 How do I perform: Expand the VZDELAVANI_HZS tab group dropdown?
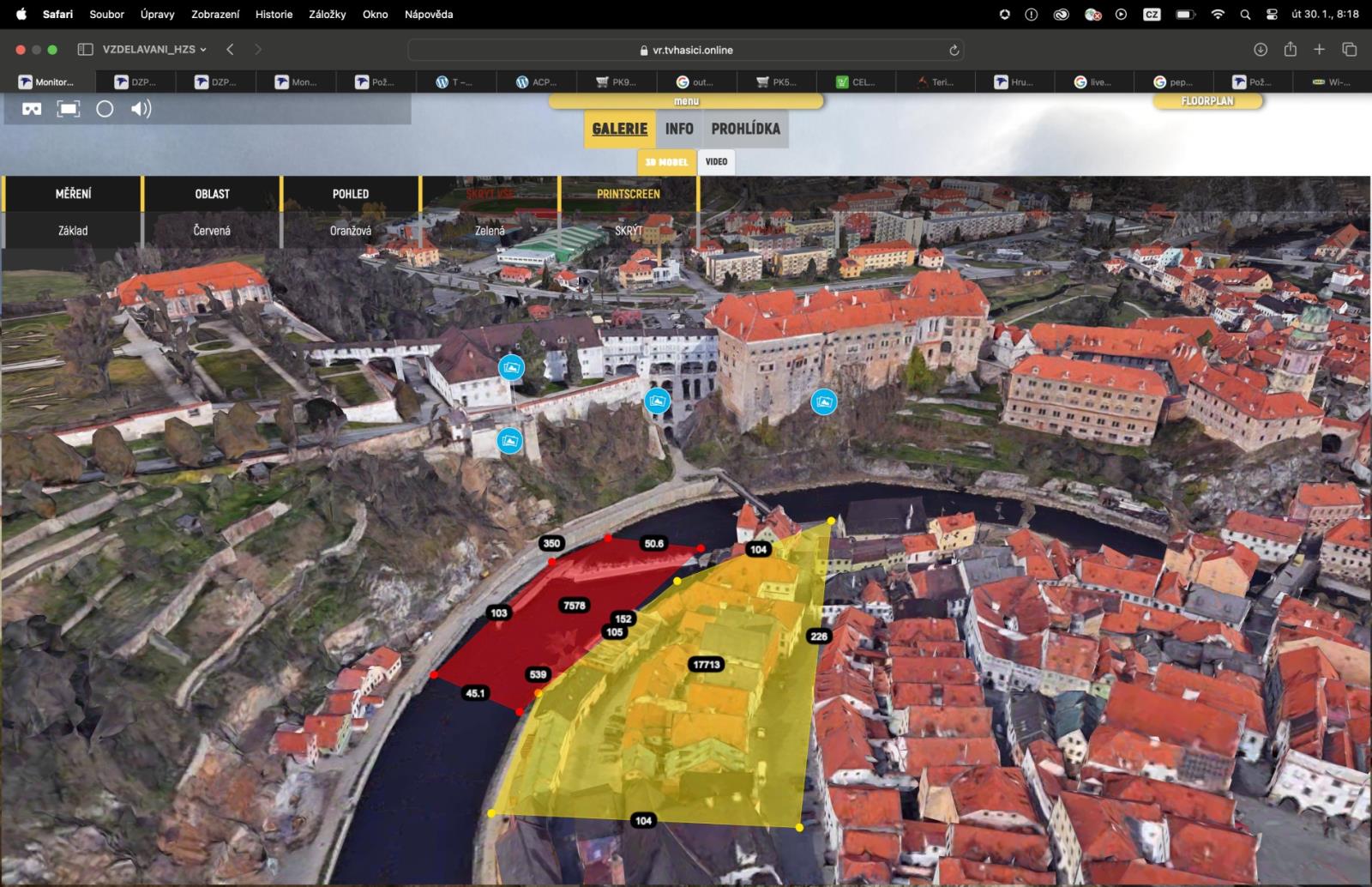click(x=154, y=50)
